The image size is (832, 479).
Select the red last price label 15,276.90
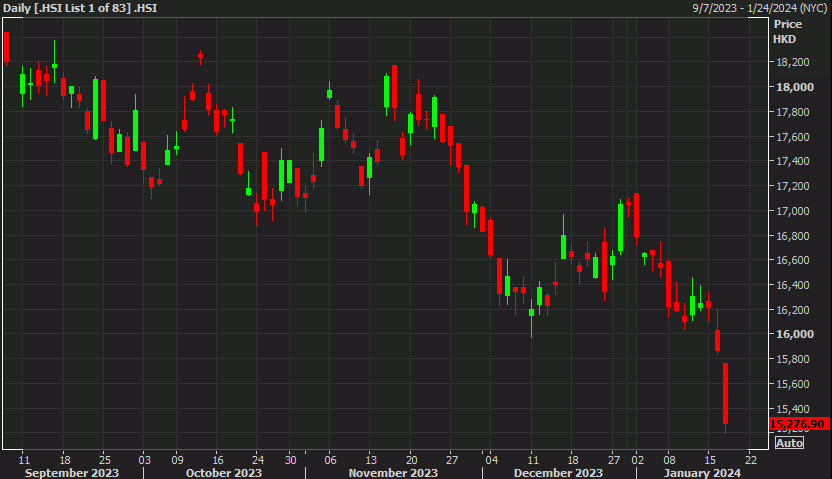tap(799, 424)
